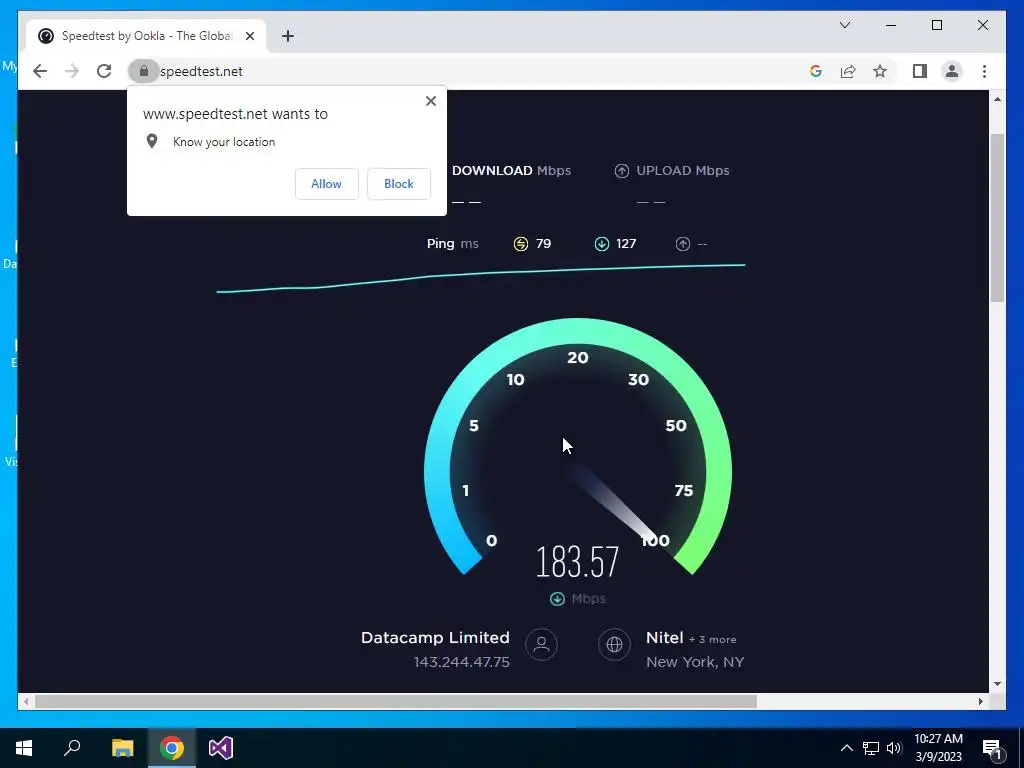
Task: Bookmark this tab with the star
Action: (x=880, y=71)
